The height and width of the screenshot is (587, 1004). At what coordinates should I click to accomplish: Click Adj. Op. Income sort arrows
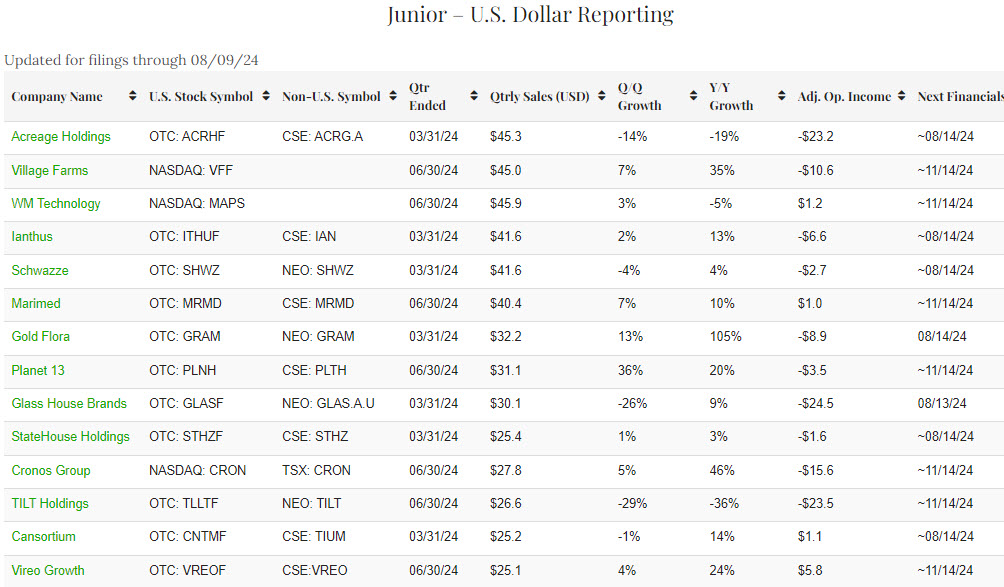coord(902,97)
